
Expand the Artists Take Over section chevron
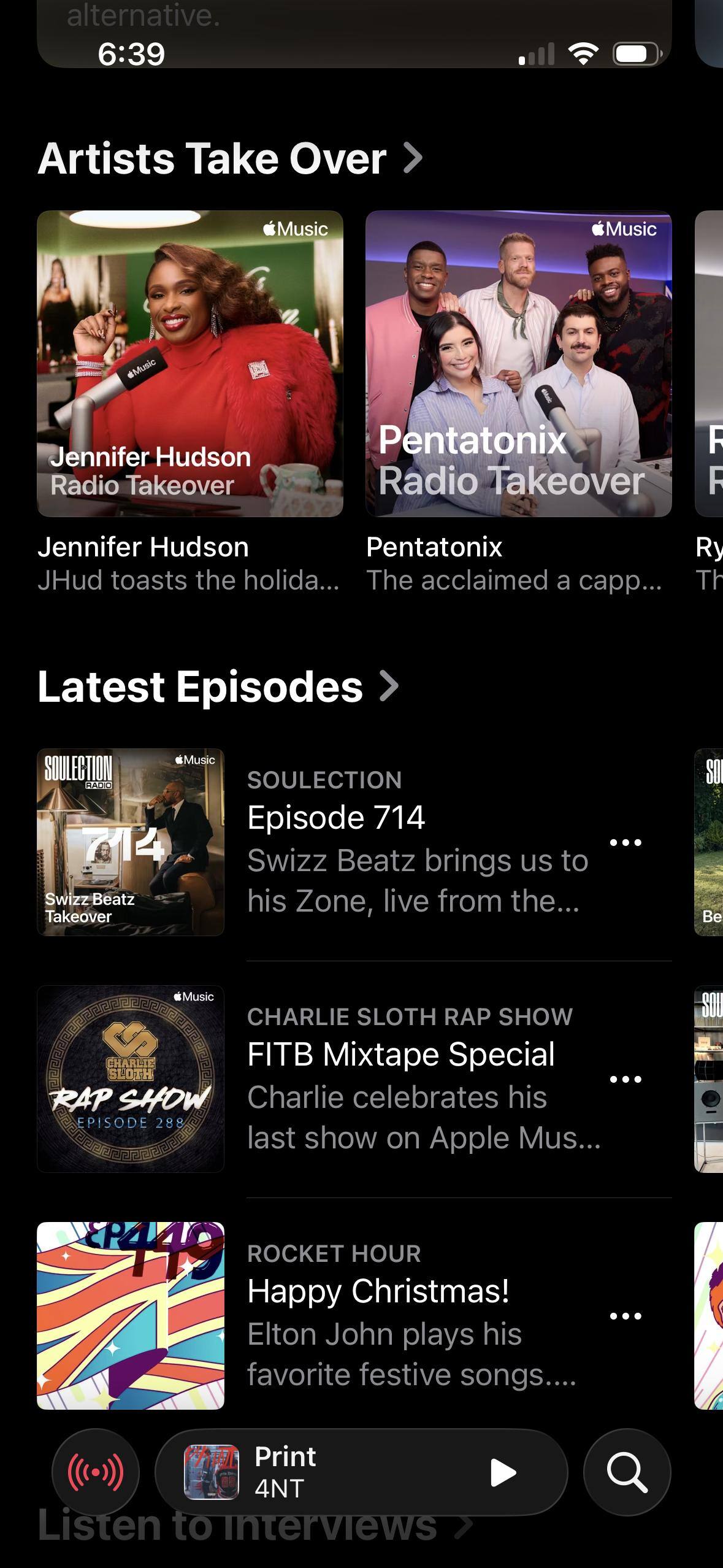pyautogui.click(x=414, y=158)
